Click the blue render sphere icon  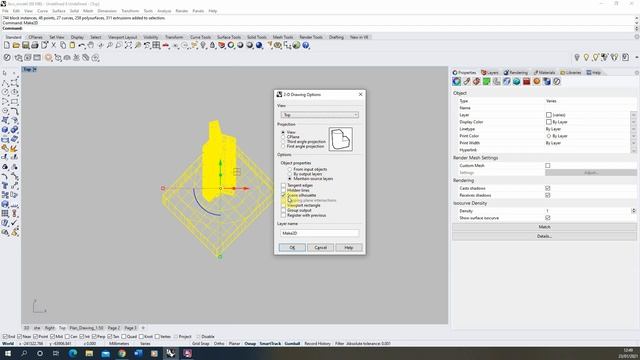click(x=259, y=45)
